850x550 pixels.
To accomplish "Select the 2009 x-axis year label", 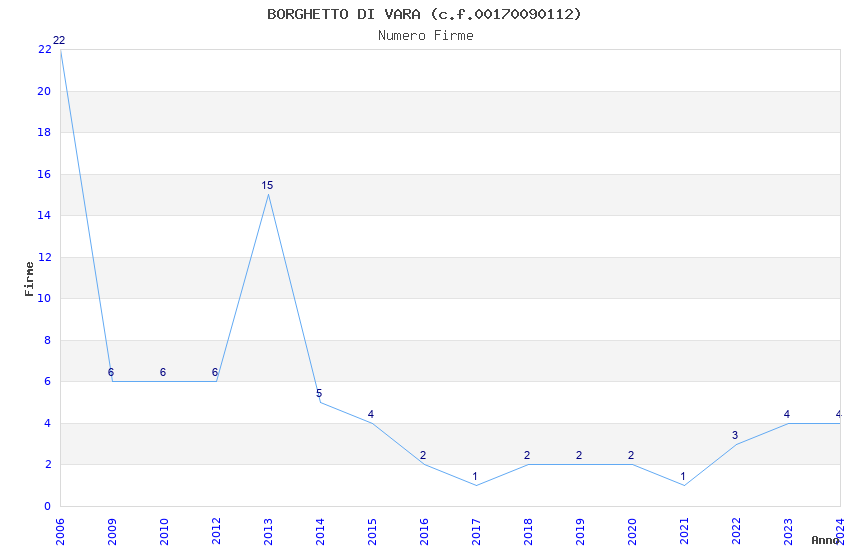I will [112, 532].
